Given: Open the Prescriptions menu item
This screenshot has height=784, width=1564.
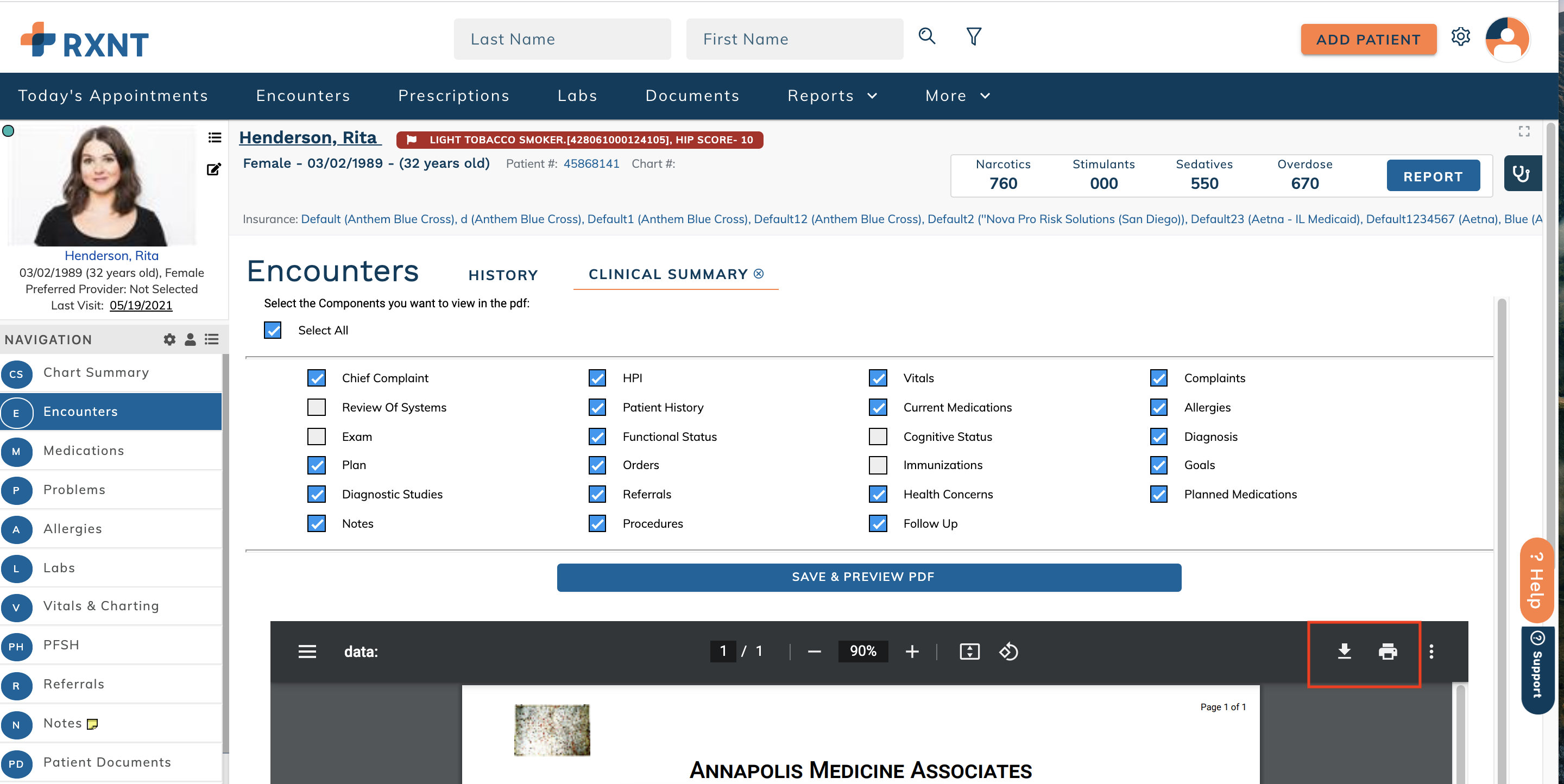Looking at the screenshot, I should tap(453, 96).
